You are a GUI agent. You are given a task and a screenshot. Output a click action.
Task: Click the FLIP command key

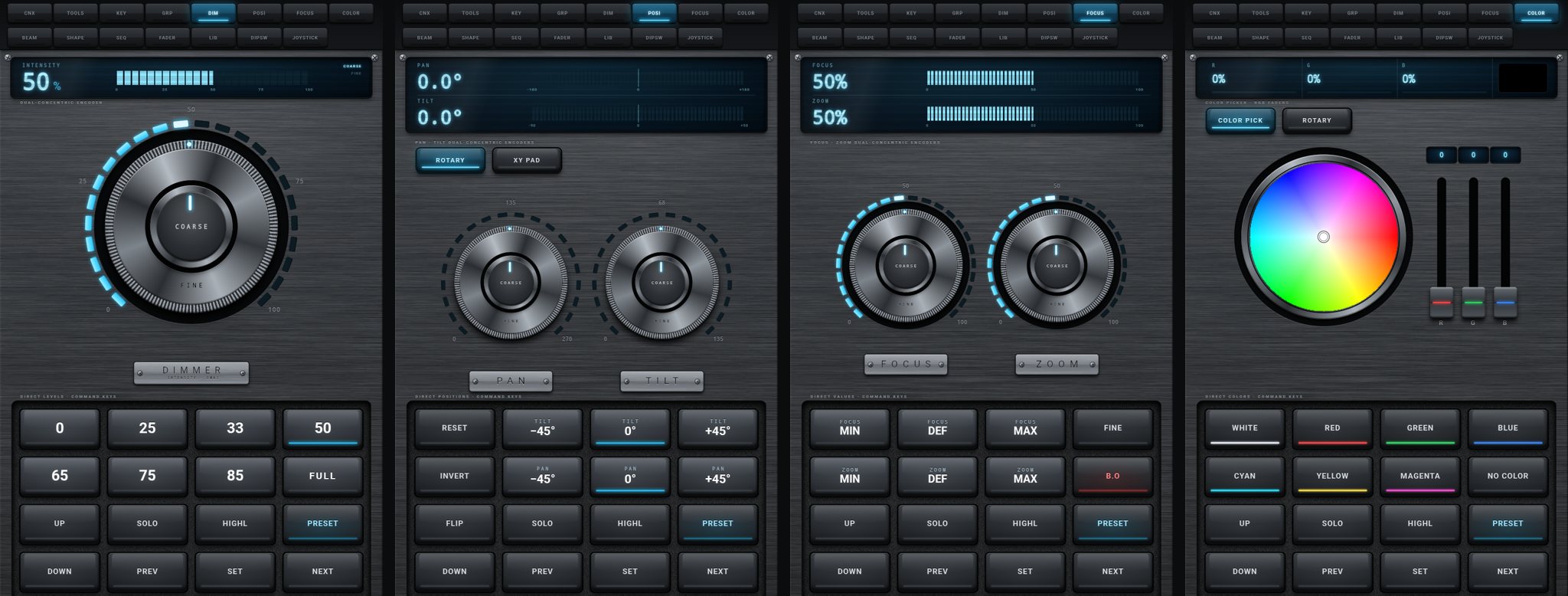tap(455, 523)
